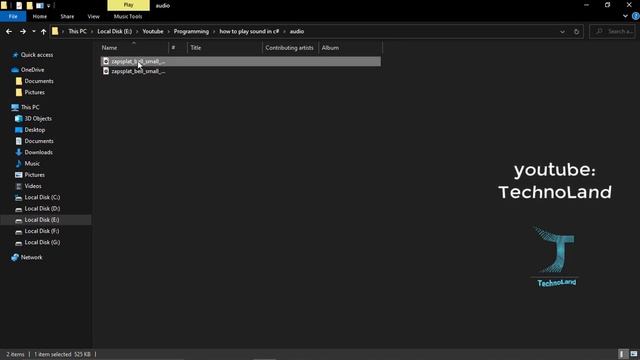This screenshot has width=640, height=360.
Task: Click the Downloads arrow icon
Action: [x=19, y=152]
